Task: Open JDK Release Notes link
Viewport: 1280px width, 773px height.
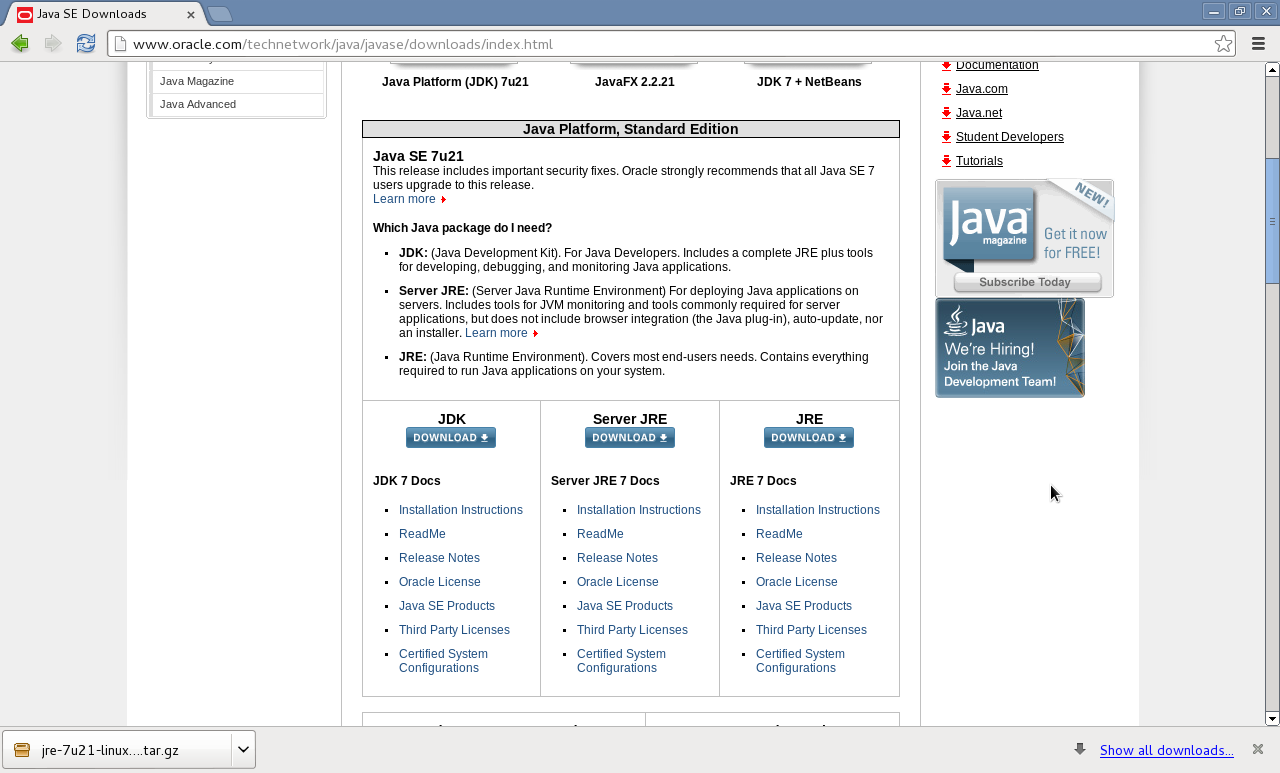Action: (x=439, y=558)
